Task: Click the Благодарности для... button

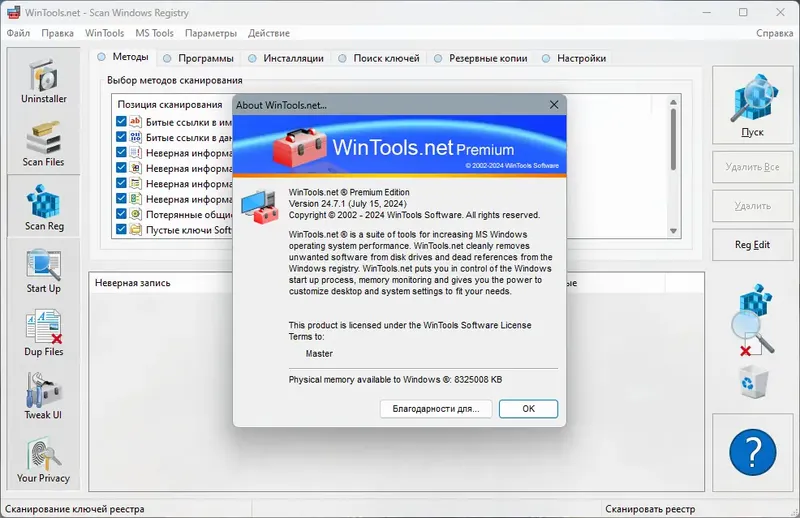Action: 436,409
